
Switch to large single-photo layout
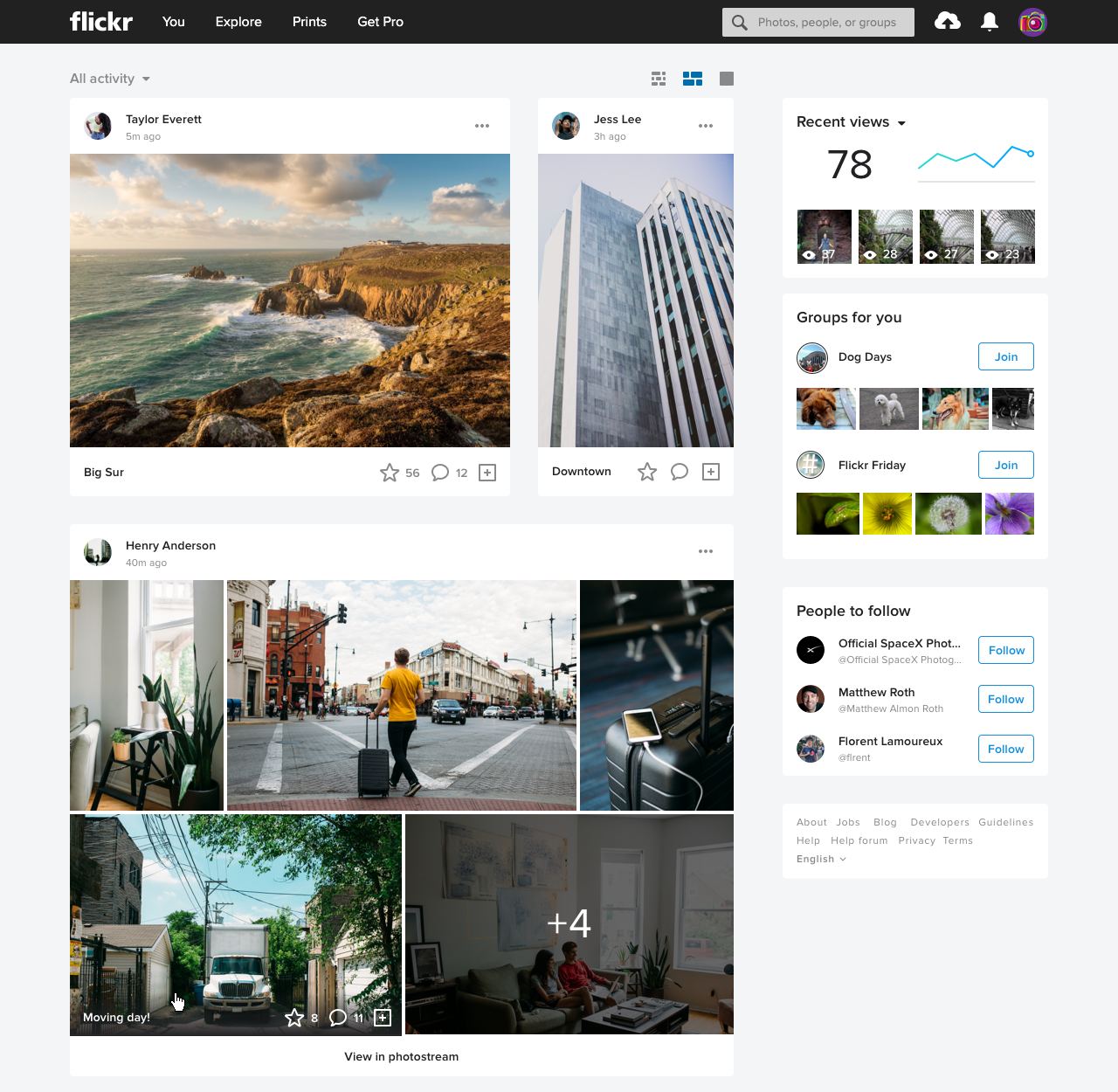[x=727, y=79]
